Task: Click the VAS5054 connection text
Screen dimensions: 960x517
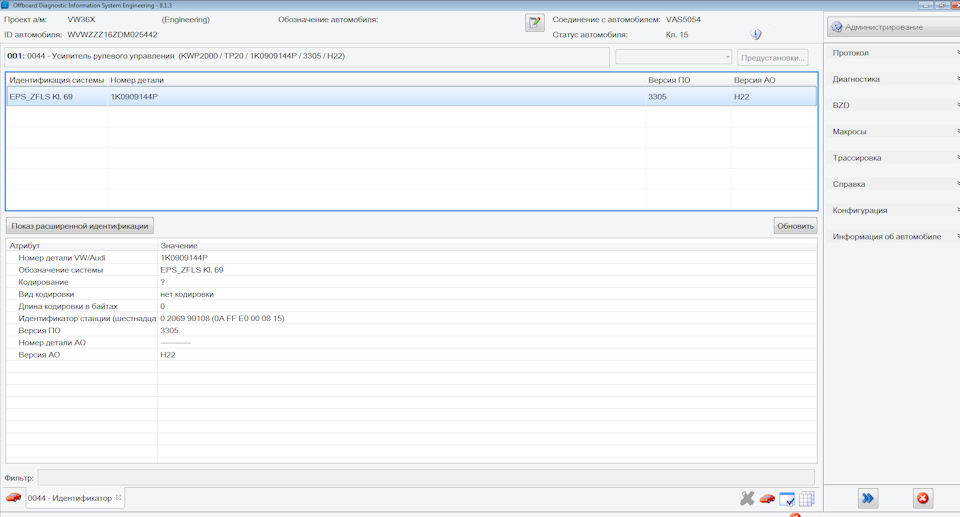Action: coord(683,20)
